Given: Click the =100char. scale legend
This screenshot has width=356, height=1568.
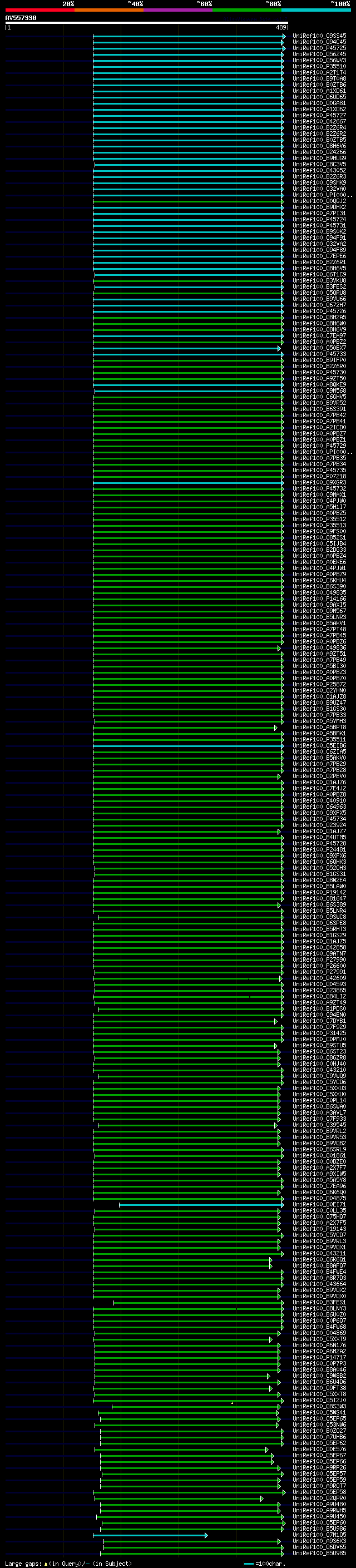Looking at the screenshot, I should click(x=265, y=1564).
